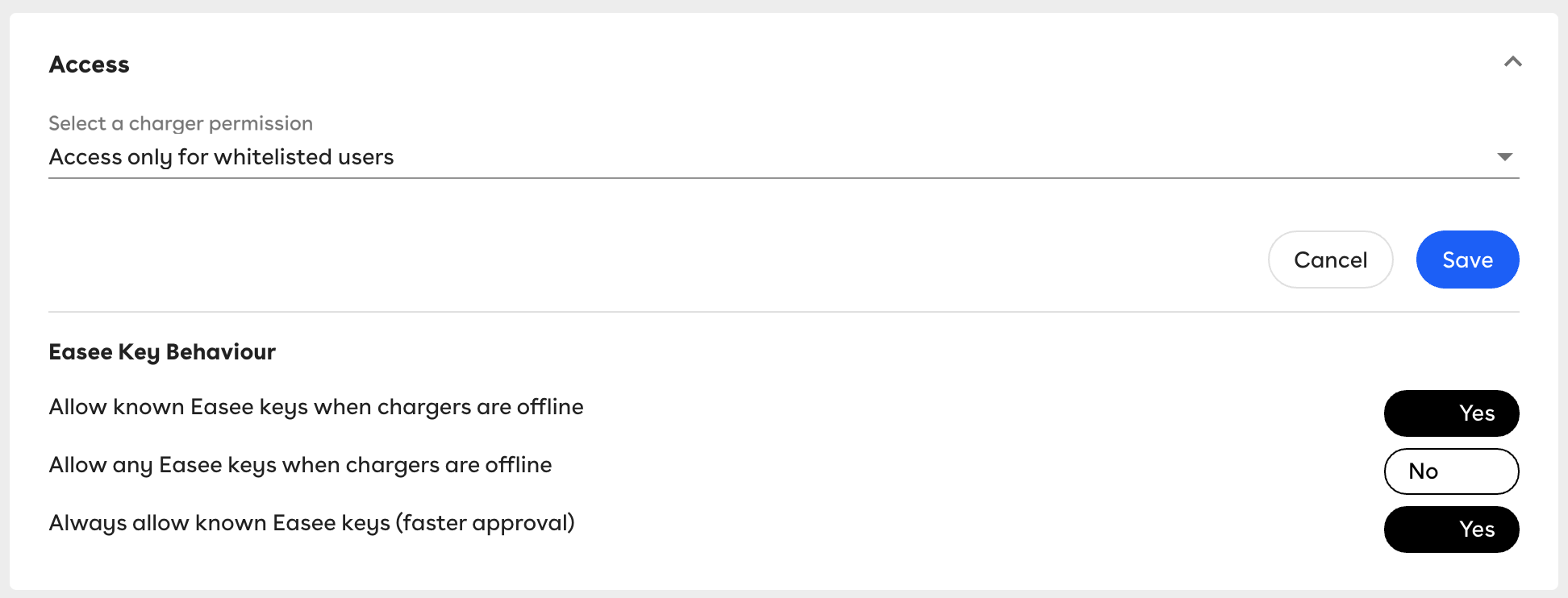Open charger permission dropdown arrow
This screenshot has height=598, width=1568.
1504,157
